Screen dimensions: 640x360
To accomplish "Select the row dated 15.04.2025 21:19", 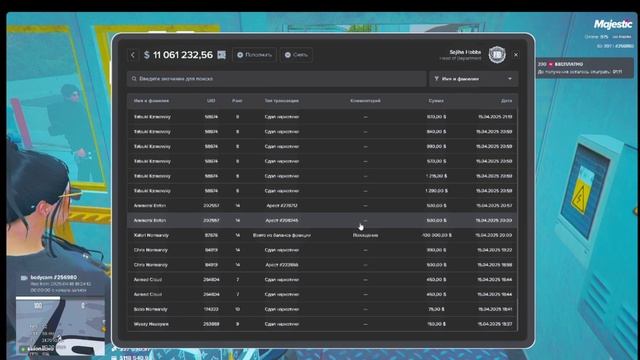I will click(x=322, y=117).
